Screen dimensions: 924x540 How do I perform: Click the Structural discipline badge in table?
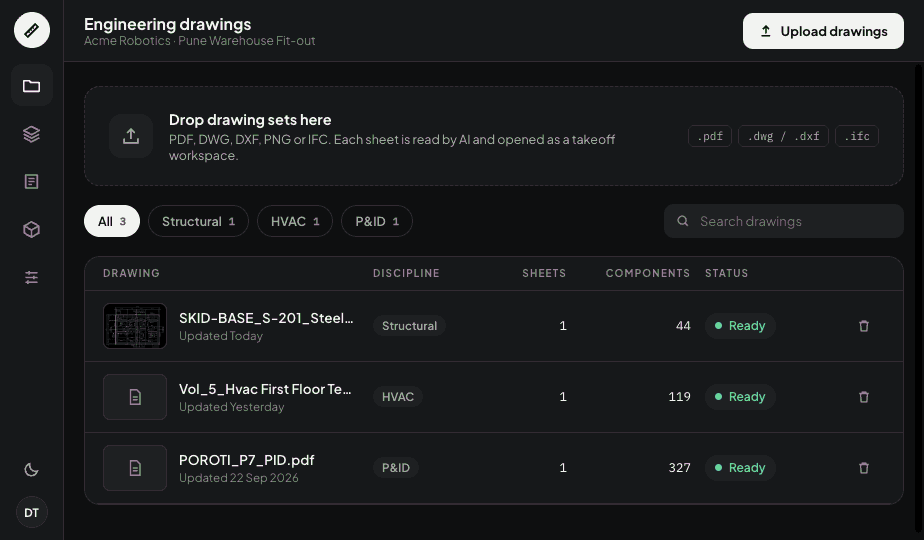[410, 326]
